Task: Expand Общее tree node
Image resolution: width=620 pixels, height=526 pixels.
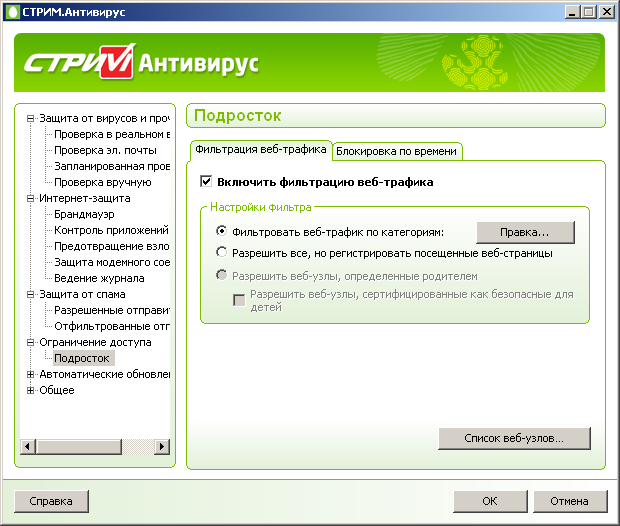Action: click(x=30, y=390)
